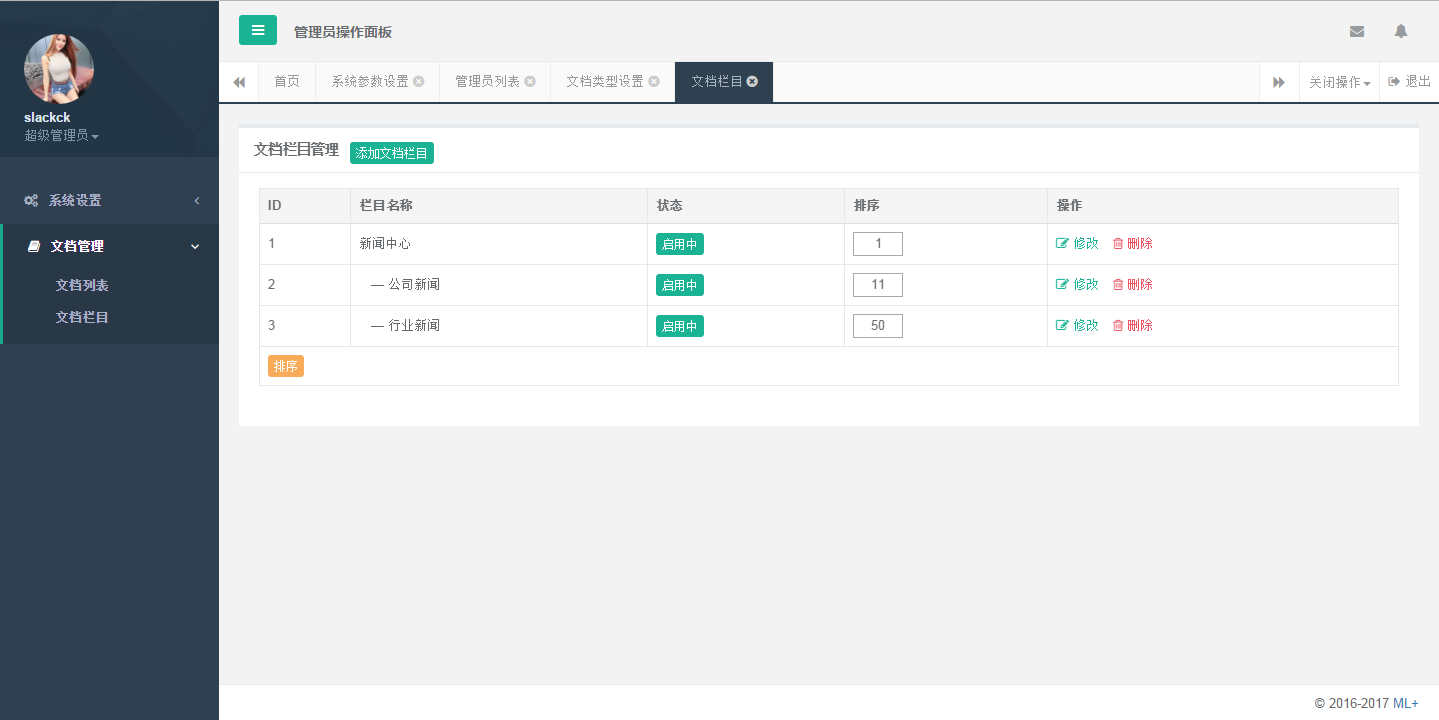Screen dimensions: 1439x720
Task: Close the 系统参数设置 tab
Action: (x=419, y=82)
